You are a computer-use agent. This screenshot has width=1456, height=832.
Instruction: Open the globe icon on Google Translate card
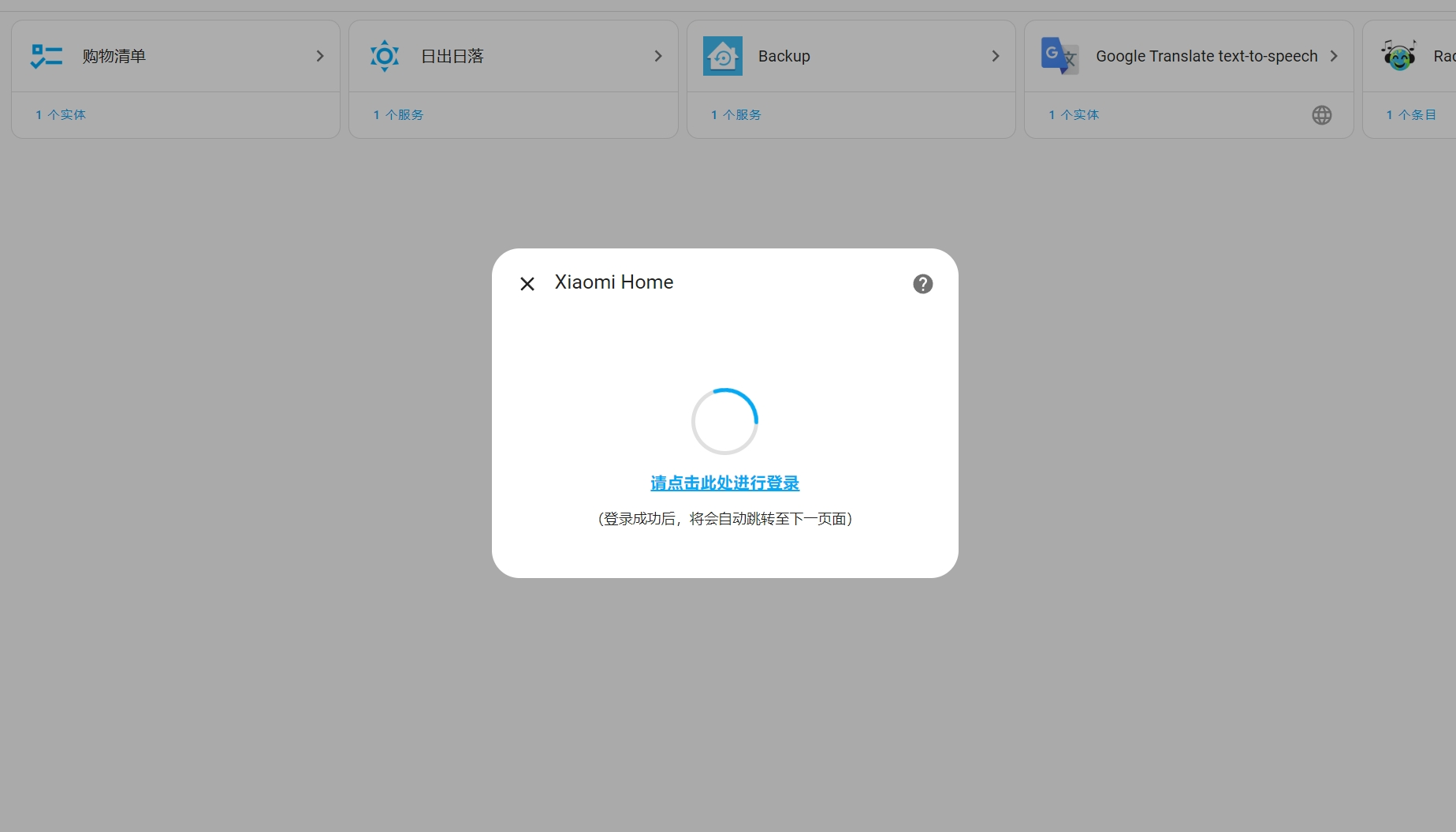(1321, 114)
